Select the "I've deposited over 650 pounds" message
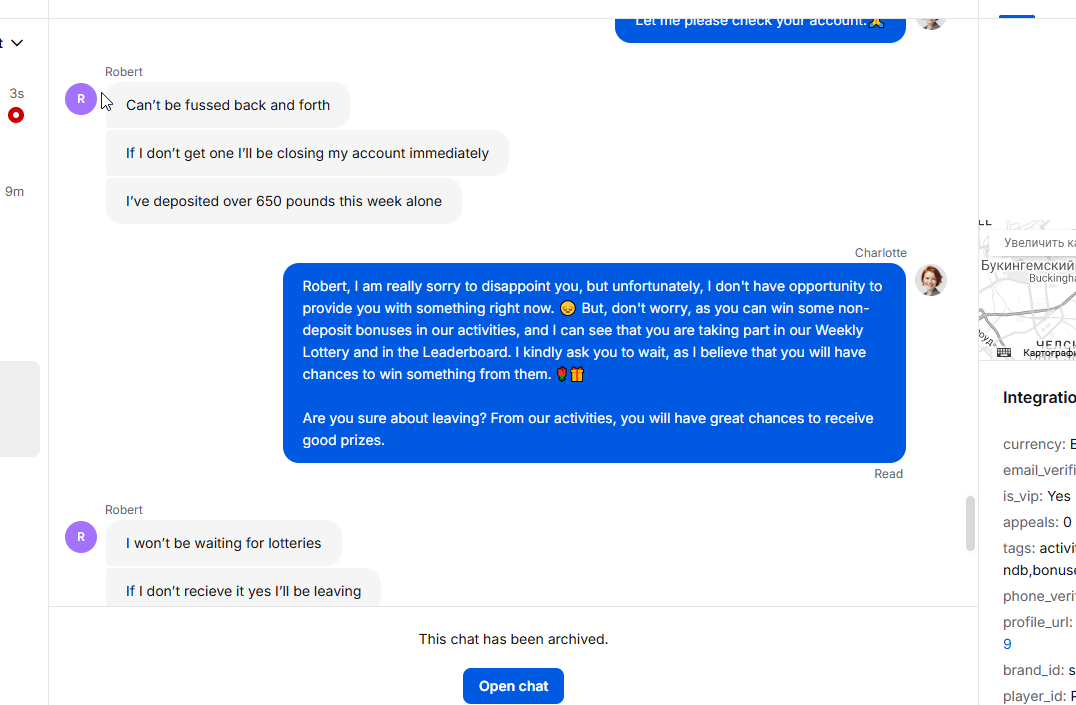Screen dimensions: 1076x705 click(284, 201)
